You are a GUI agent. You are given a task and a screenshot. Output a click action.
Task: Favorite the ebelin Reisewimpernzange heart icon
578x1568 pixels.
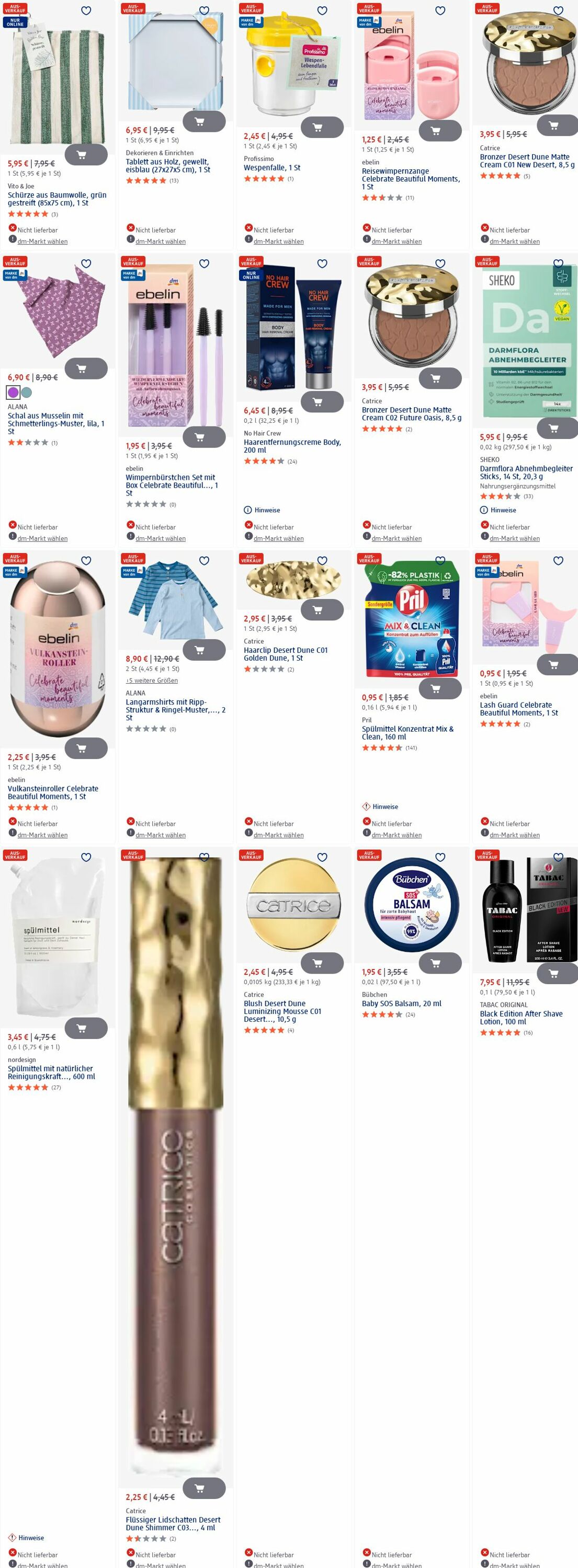[x=440, y=10]
